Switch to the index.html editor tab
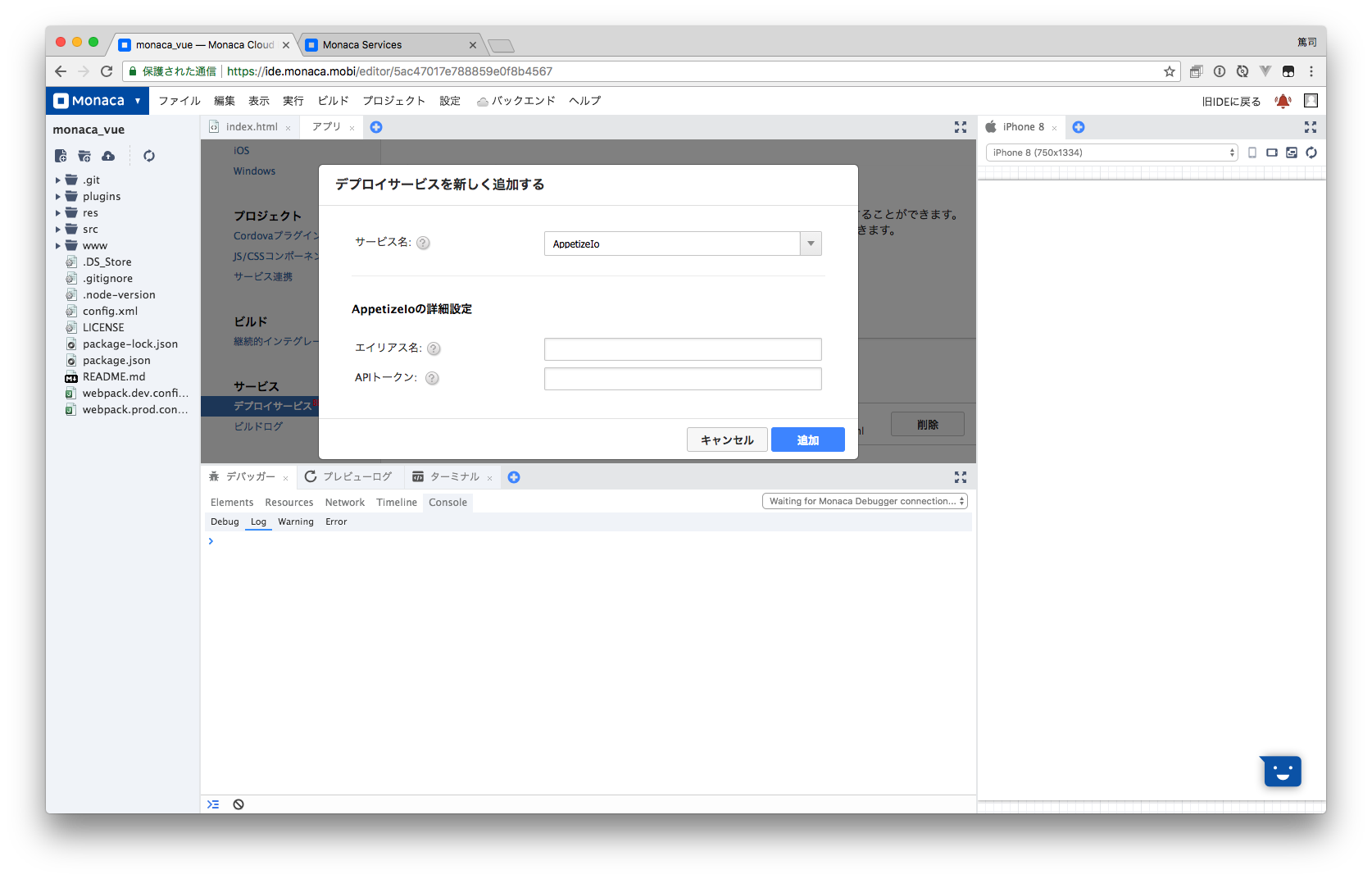This screenshot has height=879, width=1372. (x=250, y=127)
